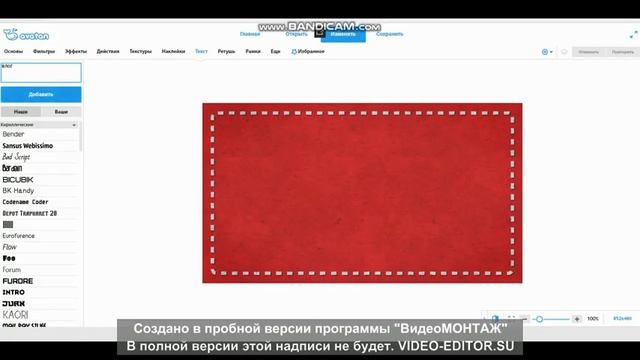Choose the Flow font
Viewport: 640px width, 360px height.
tap(9, 247)
